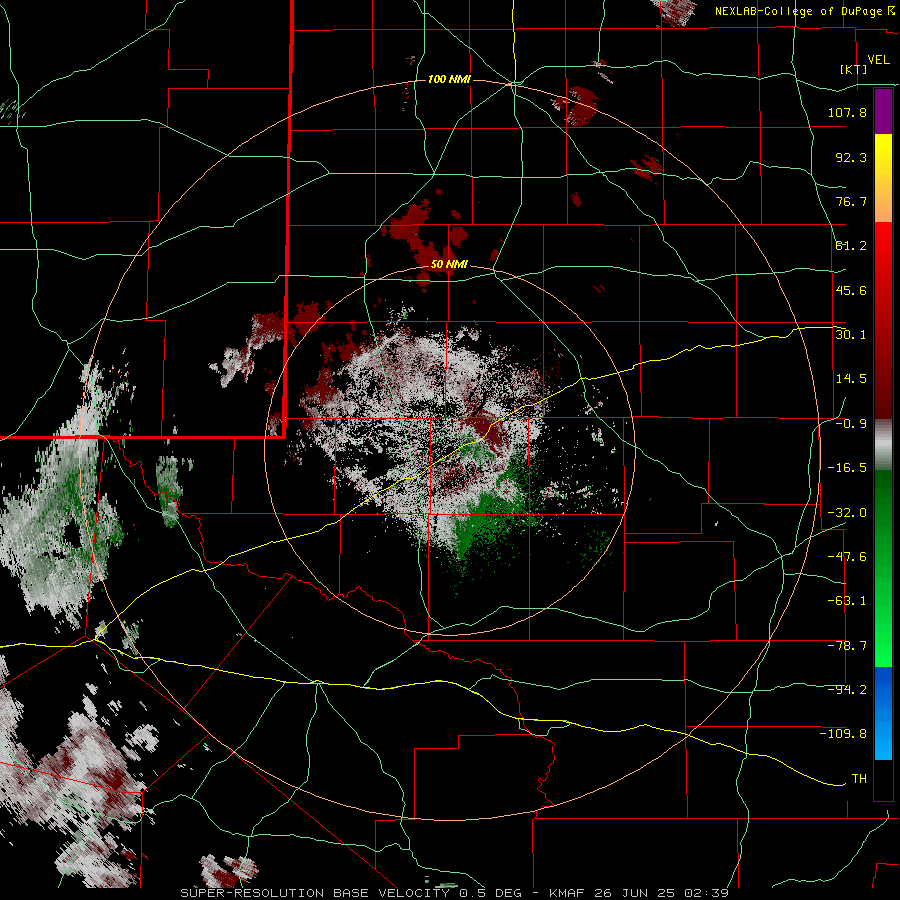Viewport: 900px width, 900px height.
Task: Select the -78.7 legend value
Action: [847, 646]
